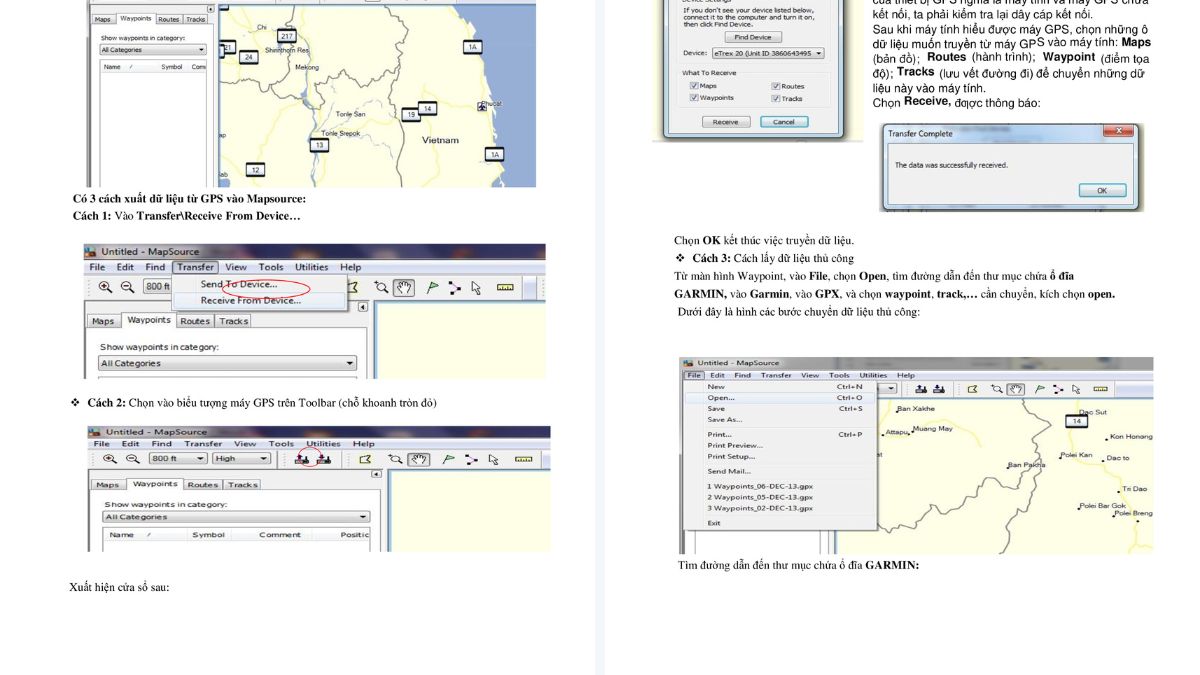The width and height of the screenshot is (1200, 675).
Task: Click the yellow ruler measure tool above the Vietnam-road map with File menu
Action: (x=1100, y=389)
